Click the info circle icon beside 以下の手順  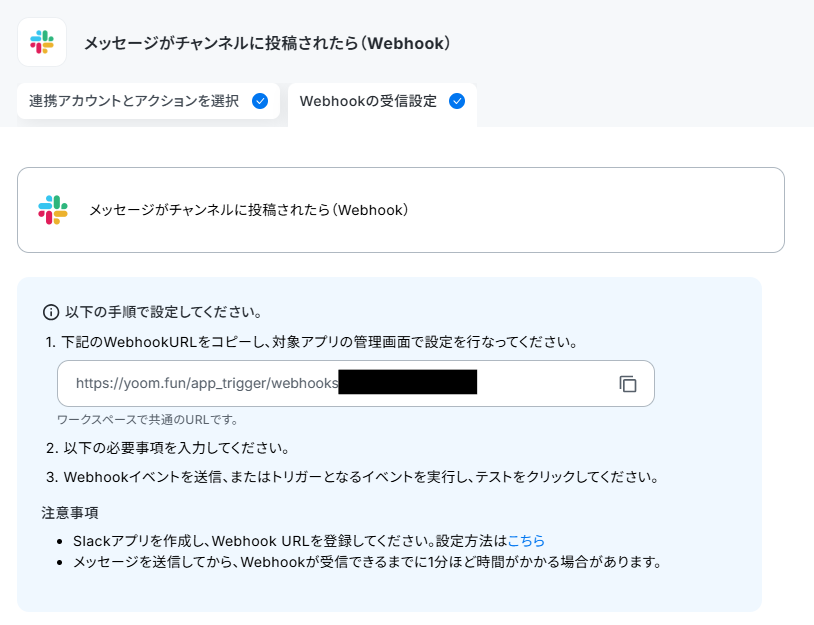coord(50,312)
